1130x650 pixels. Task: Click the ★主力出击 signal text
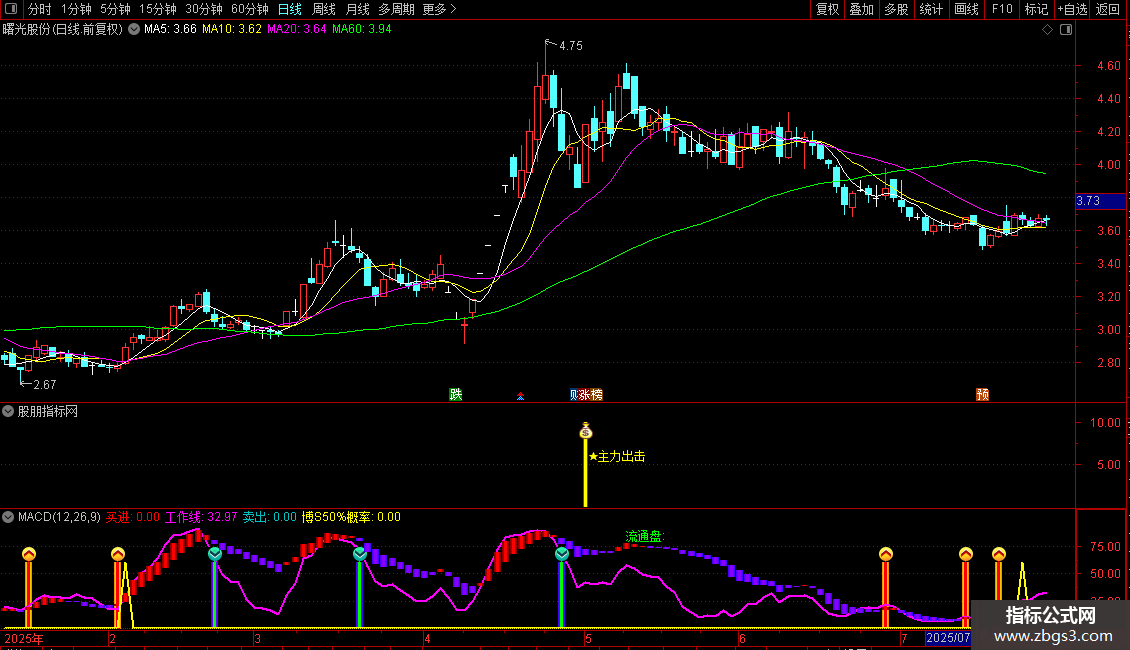(617, 457)
